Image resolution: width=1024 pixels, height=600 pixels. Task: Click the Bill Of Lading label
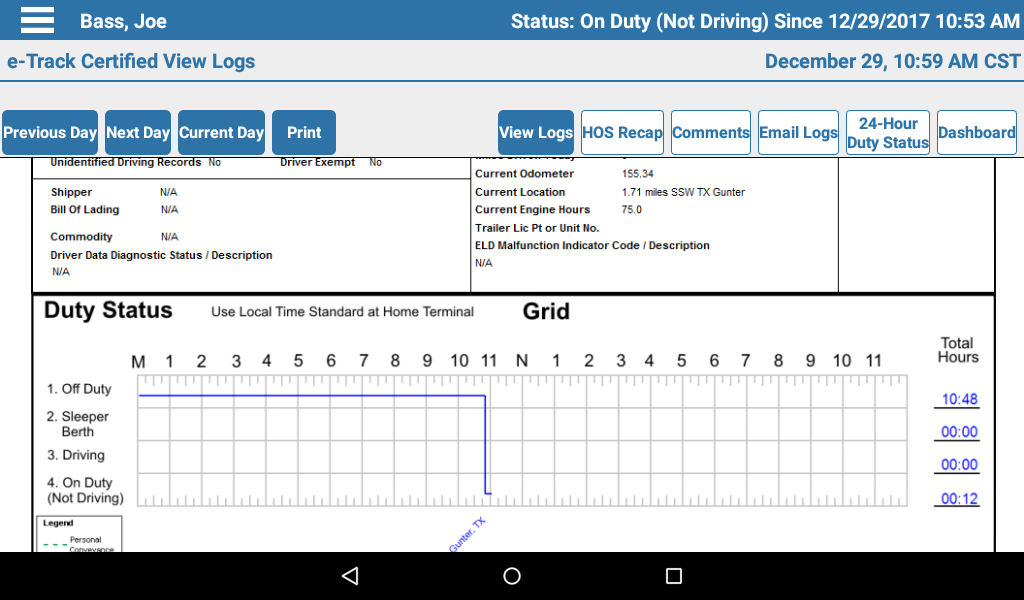click(85, 210)
